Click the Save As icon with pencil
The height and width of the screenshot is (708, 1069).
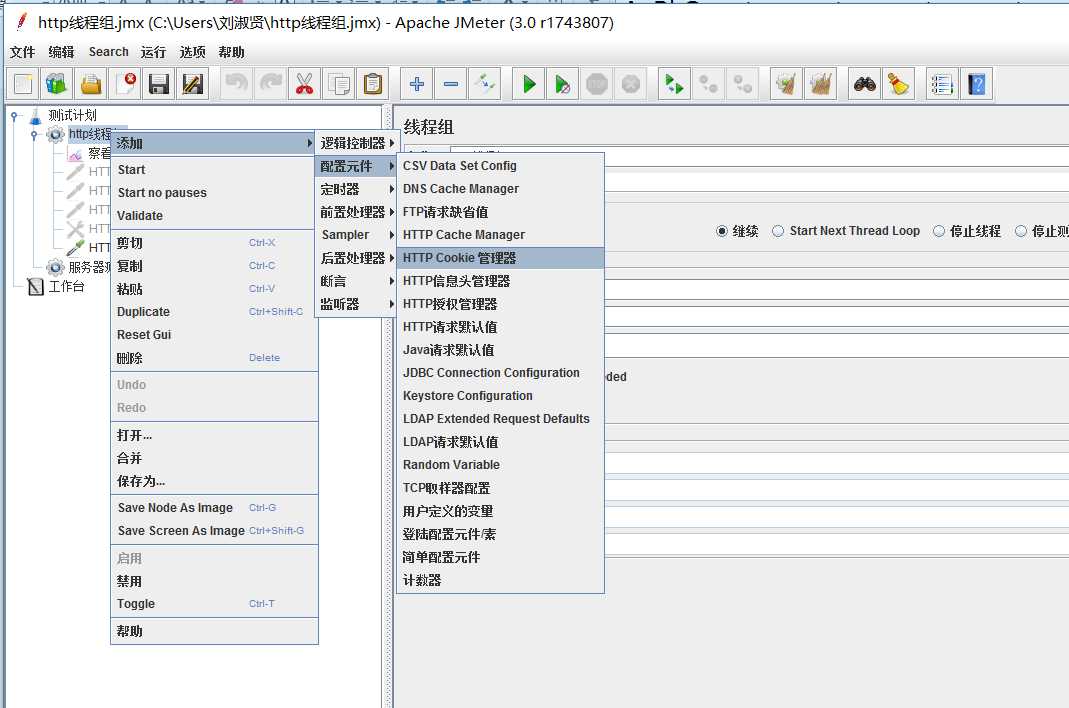coord(193,85)
